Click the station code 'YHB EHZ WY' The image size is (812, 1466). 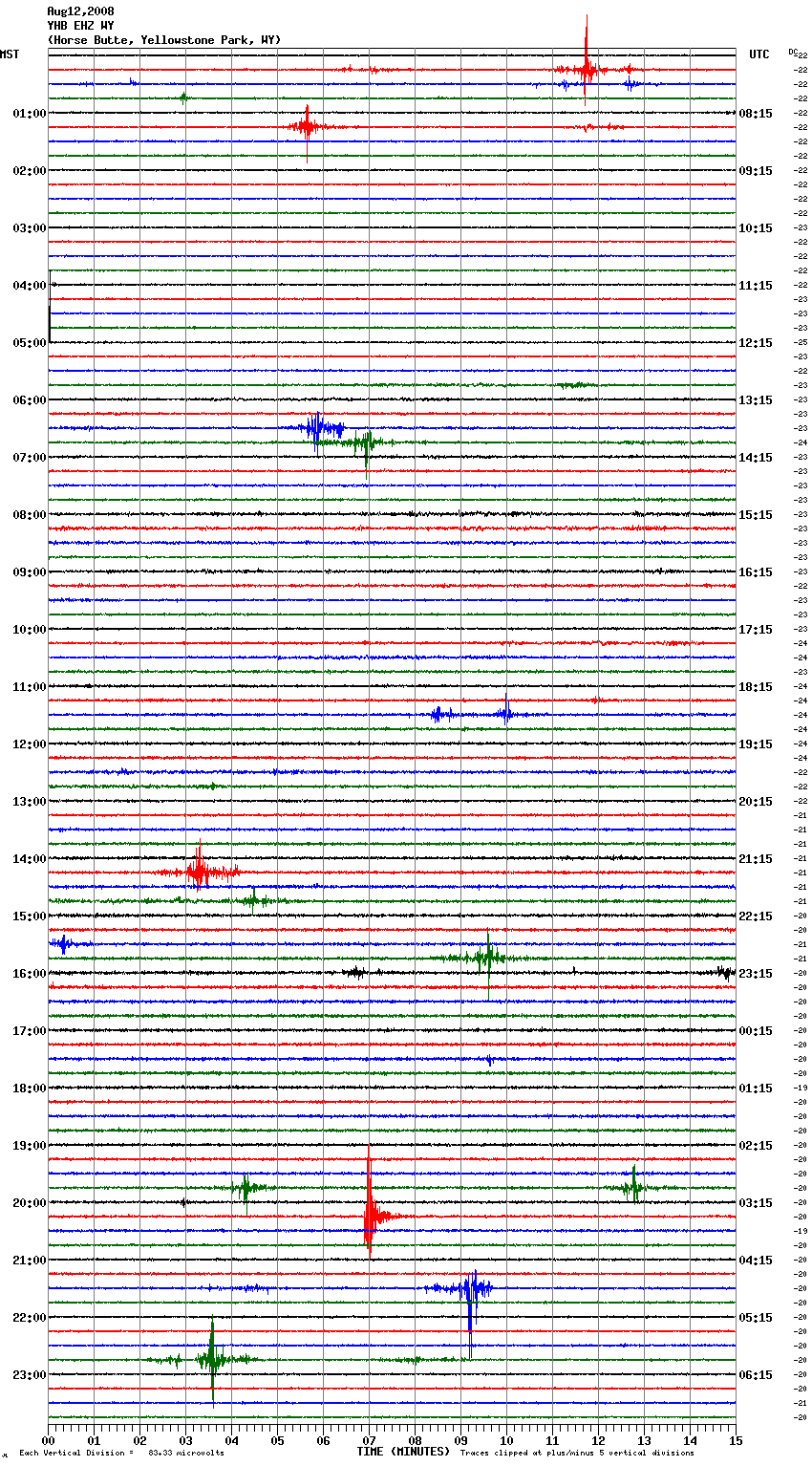point(80,26)
